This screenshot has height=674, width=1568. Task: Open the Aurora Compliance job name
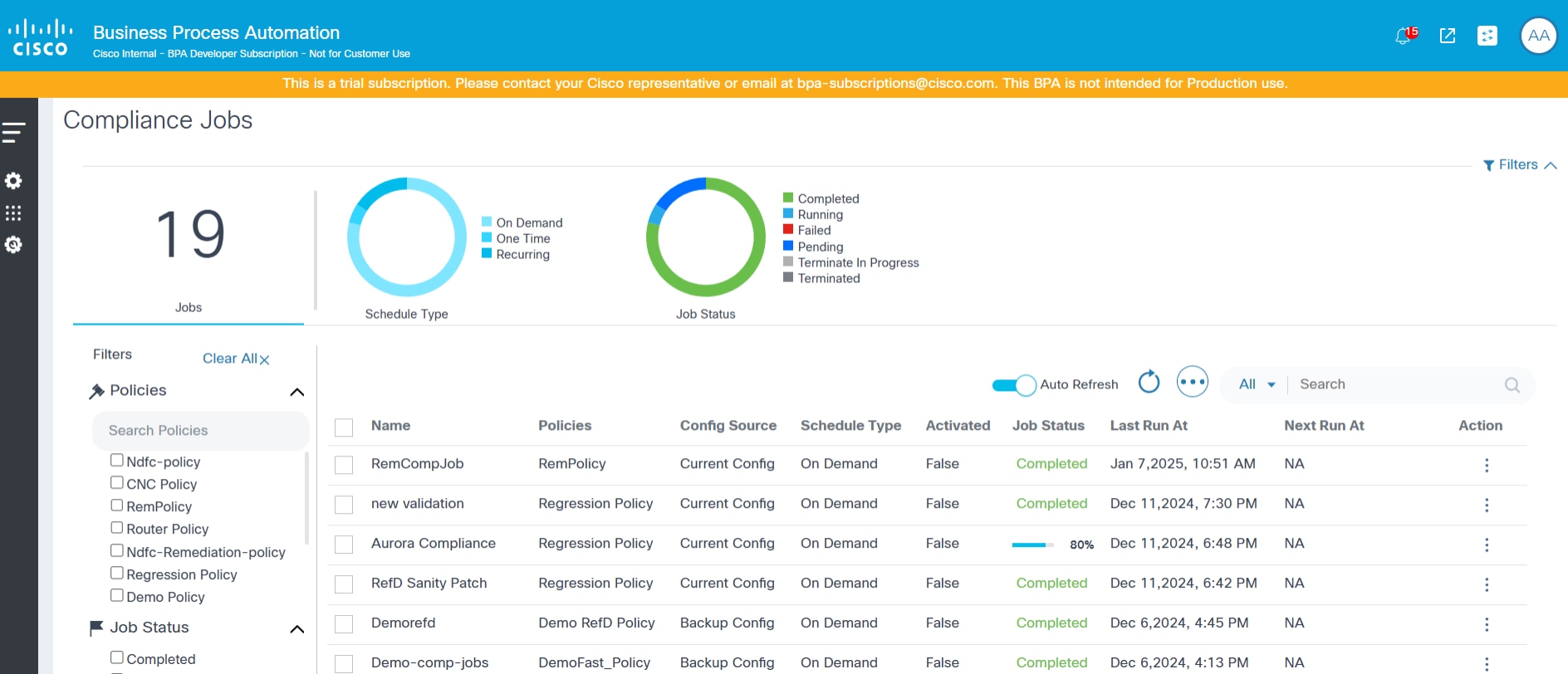point(434,544)
